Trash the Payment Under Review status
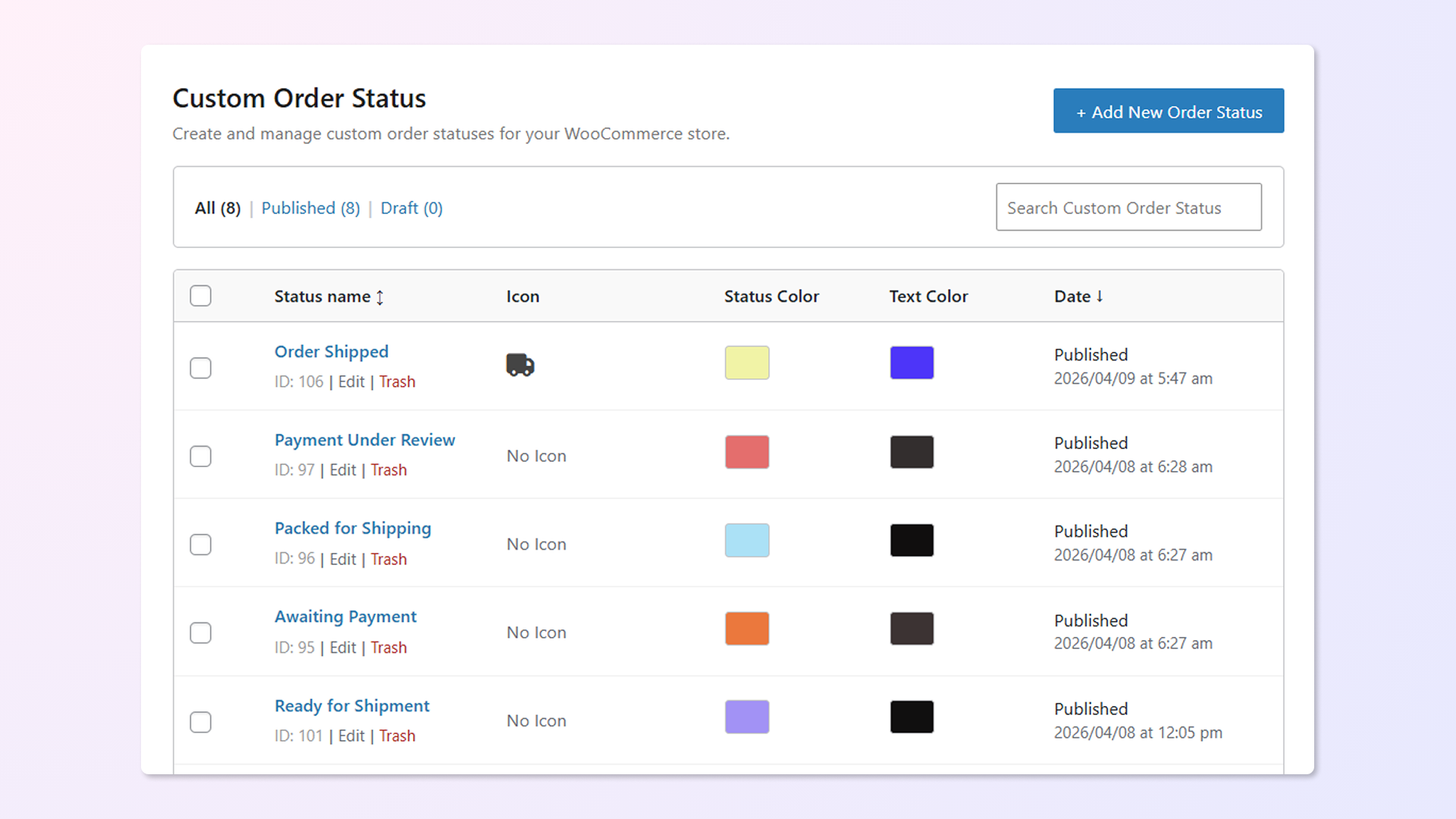The image size is (1456, 819). (x=388, y=470)
